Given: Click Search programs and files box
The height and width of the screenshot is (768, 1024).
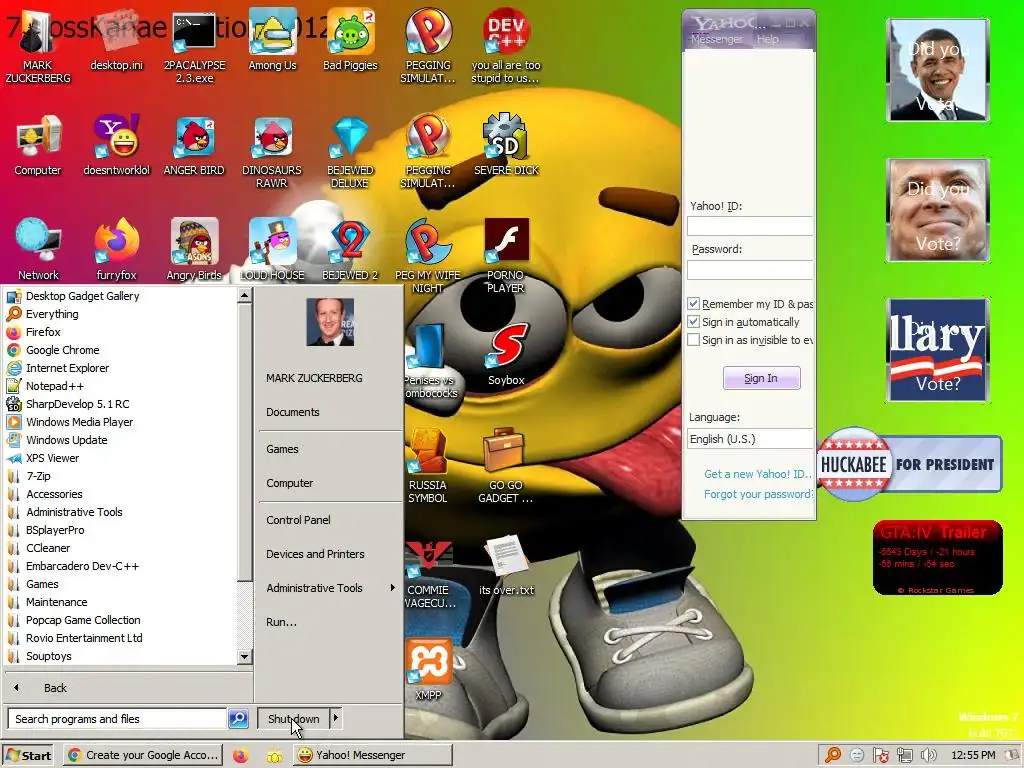Looking at the screenshot, I should click(118, 718).
